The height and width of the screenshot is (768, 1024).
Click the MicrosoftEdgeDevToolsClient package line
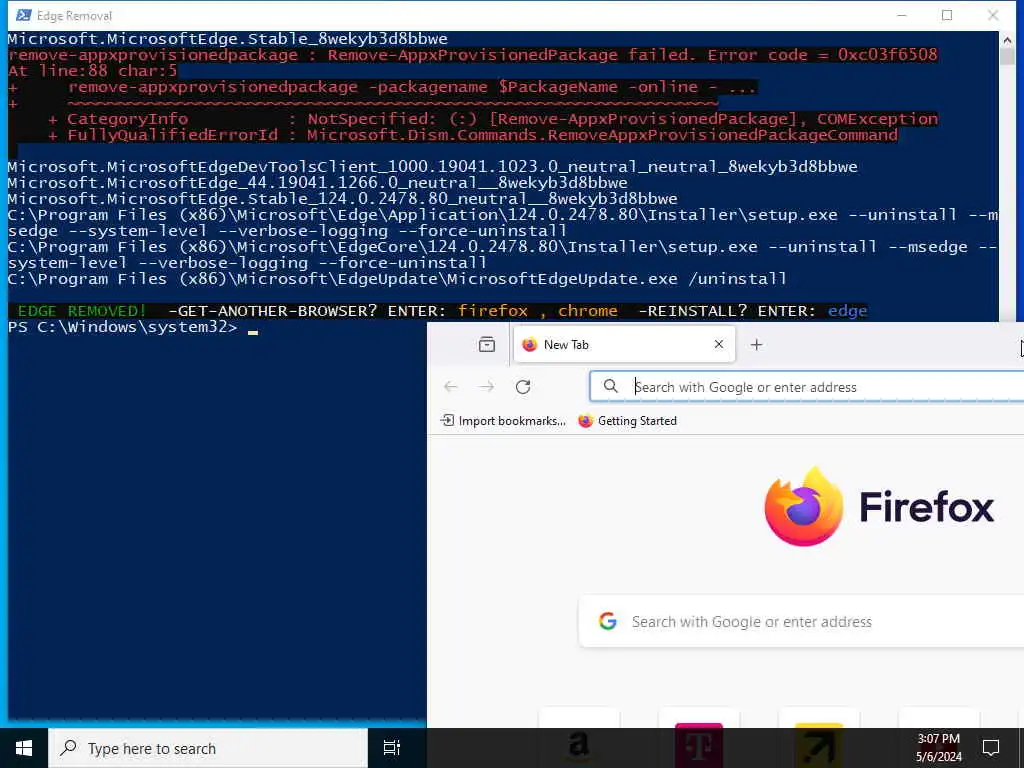click(432, 167)
